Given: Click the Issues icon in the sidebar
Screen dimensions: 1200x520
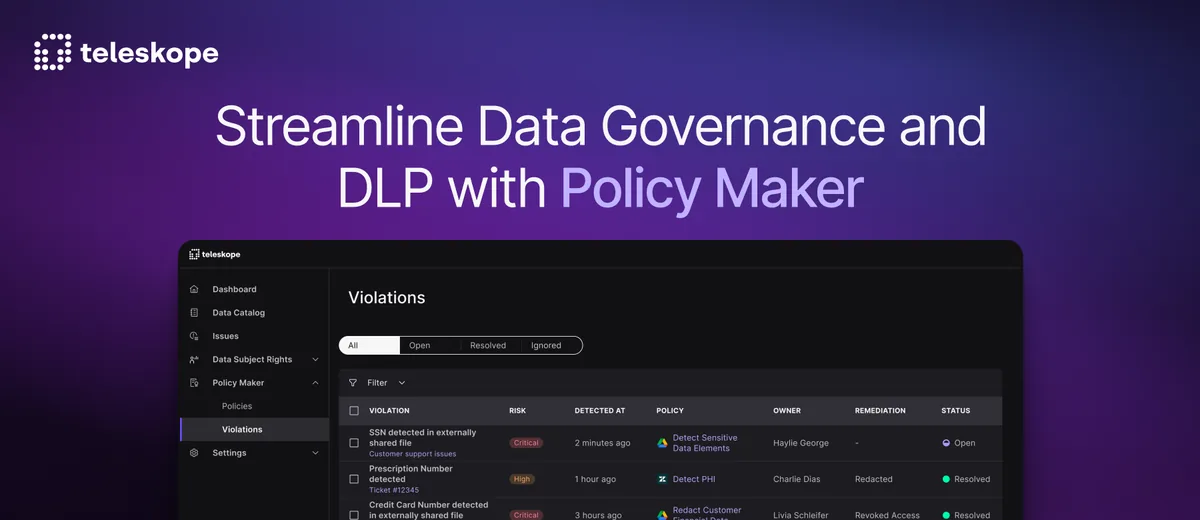Looking at the screenshot, I should [x=194, y=336].
